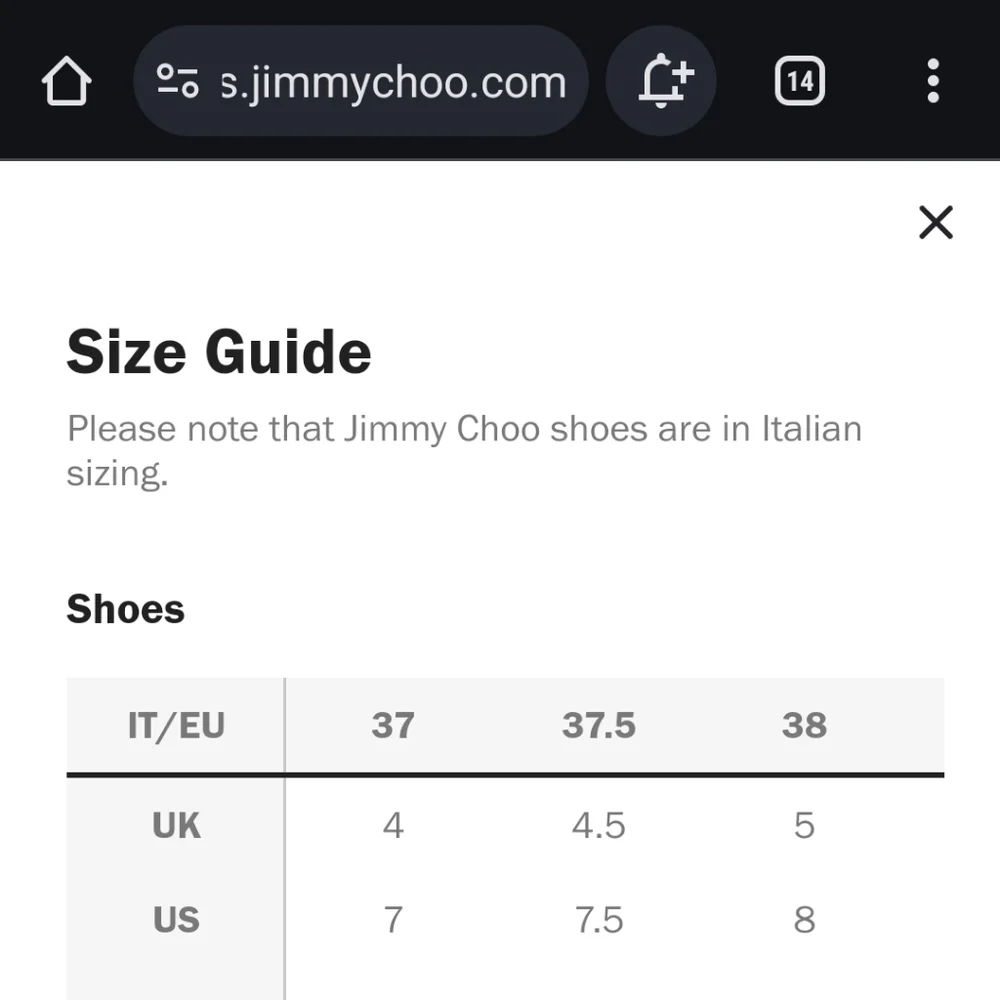
Task: Select IT/EU size 38 in the table
Action: click(x=804, y=726)
